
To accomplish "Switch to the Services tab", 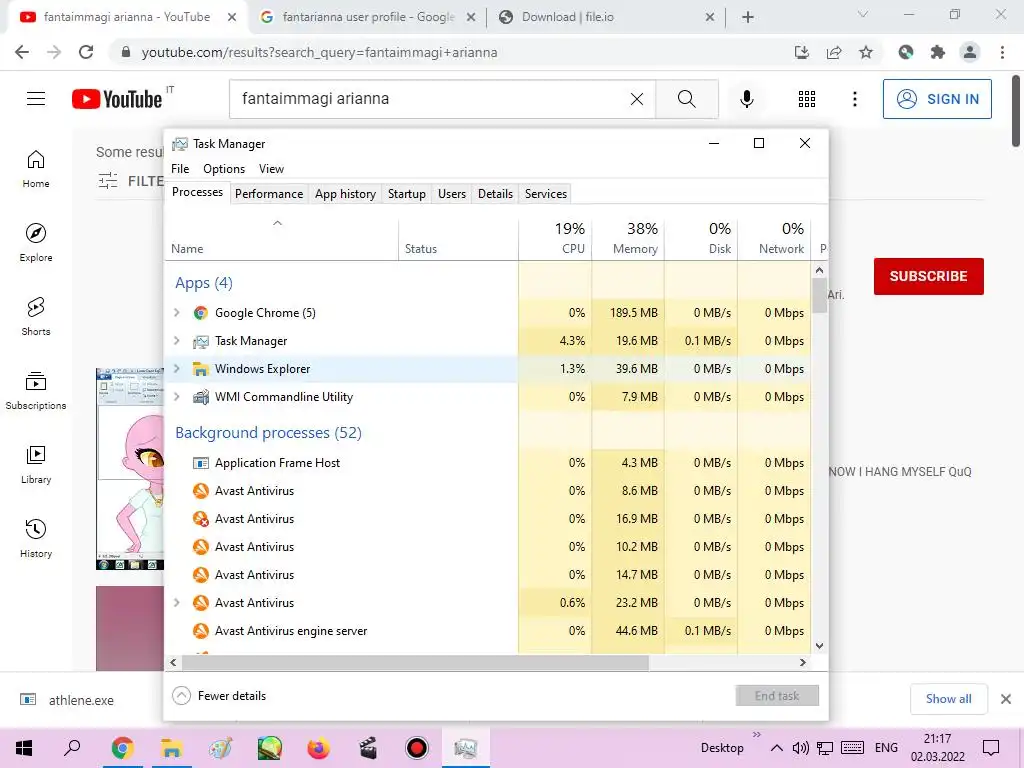I will tap(546, 194).
